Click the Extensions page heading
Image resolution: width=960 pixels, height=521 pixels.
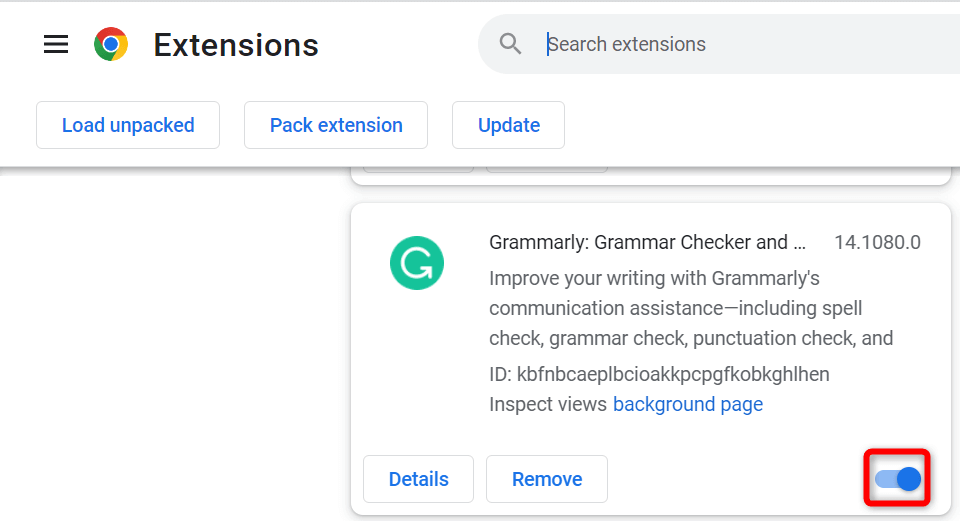pyautogui.click(x=236, y=45)
